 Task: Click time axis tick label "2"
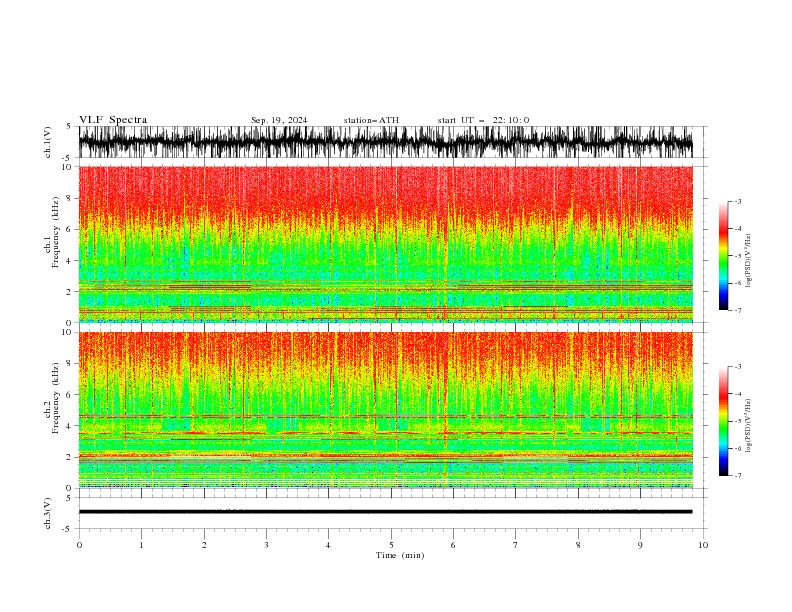204,545
